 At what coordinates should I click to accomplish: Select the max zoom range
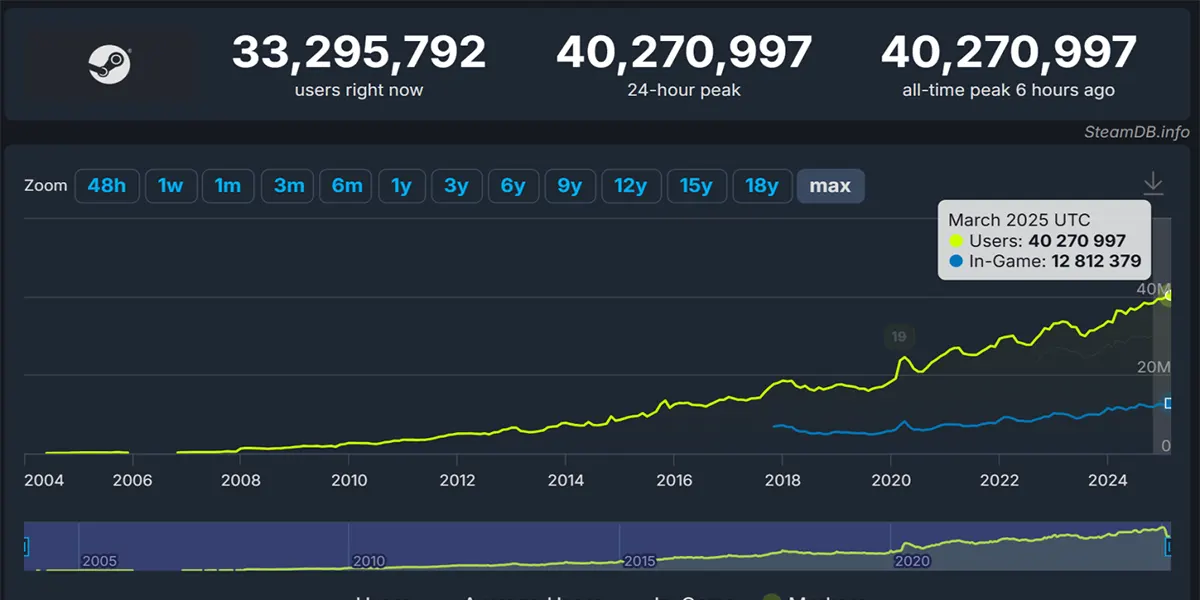830,186
